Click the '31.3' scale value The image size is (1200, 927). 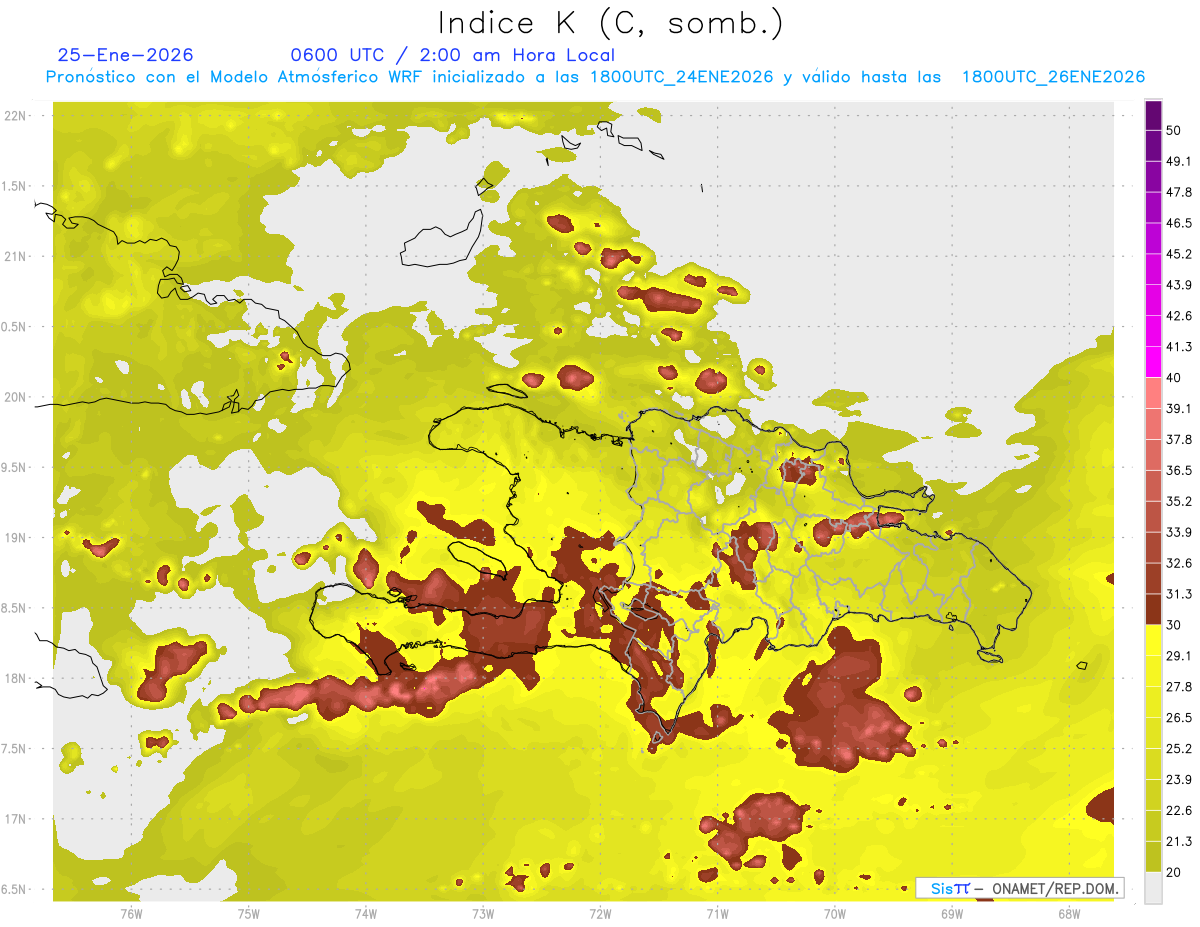click(1178, 594)
